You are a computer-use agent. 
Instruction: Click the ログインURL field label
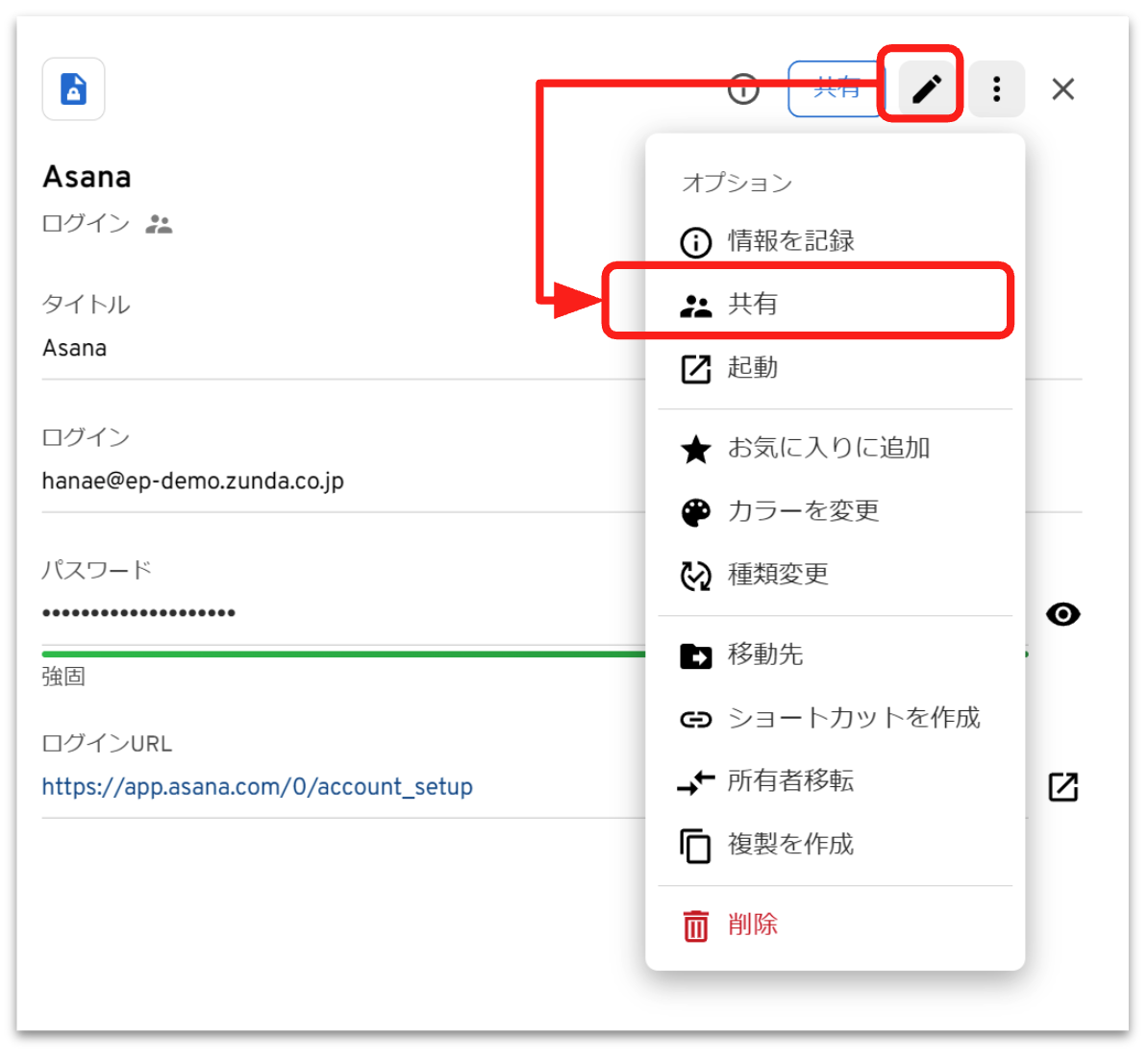(x=107, y=744)
